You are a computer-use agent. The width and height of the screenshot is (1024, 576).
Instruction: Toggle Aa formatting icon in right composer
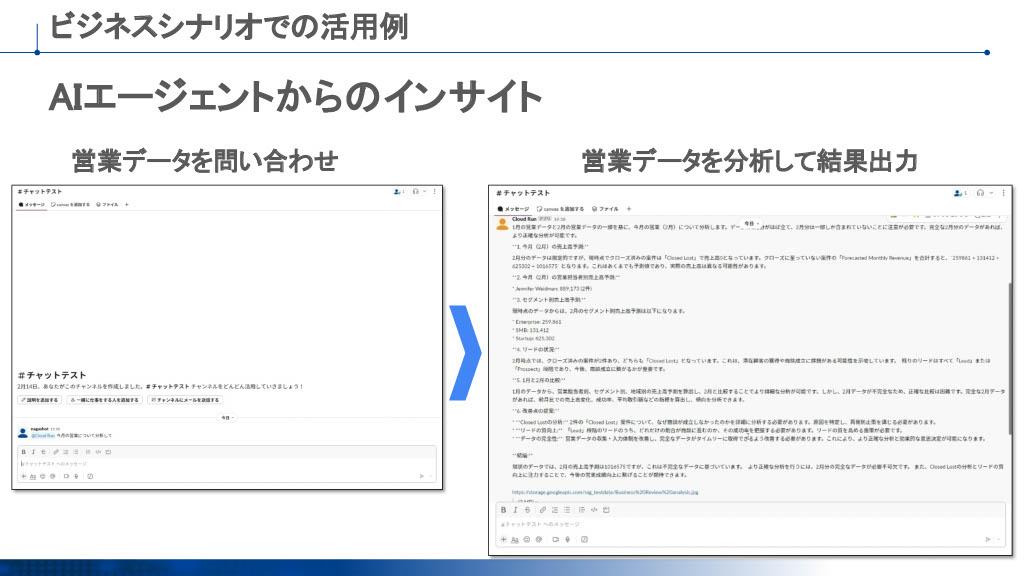coord(515,539)
